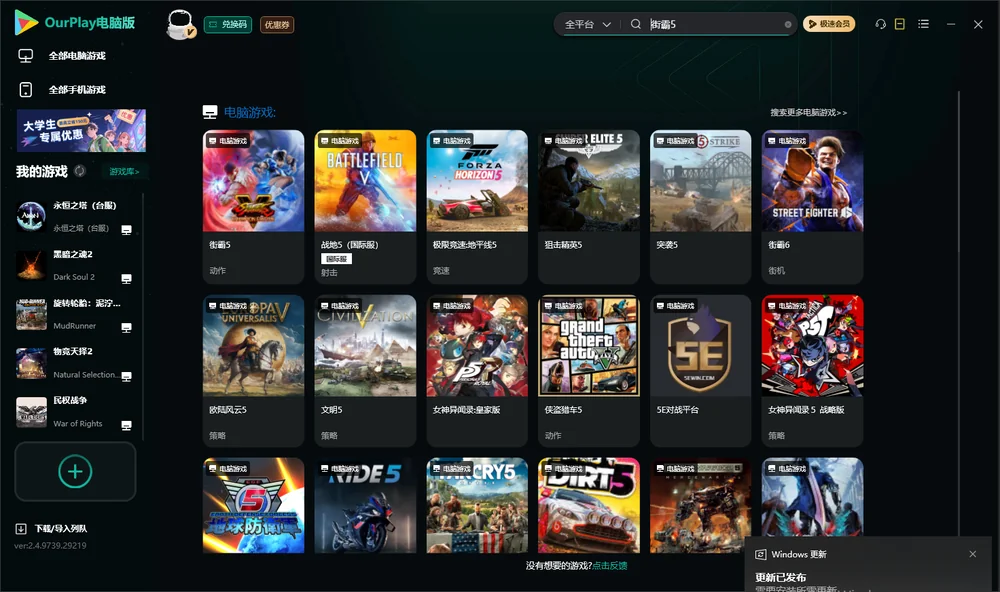Click the search magnifier icon
The image size is (1000, 592).
click(x=635, y=24)
